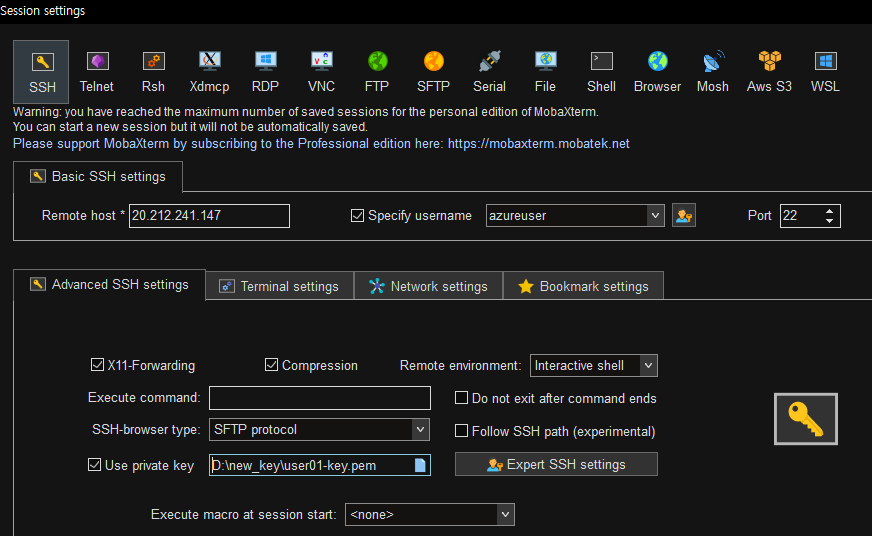Uncheck X11-Forwarding

(97, 365)
